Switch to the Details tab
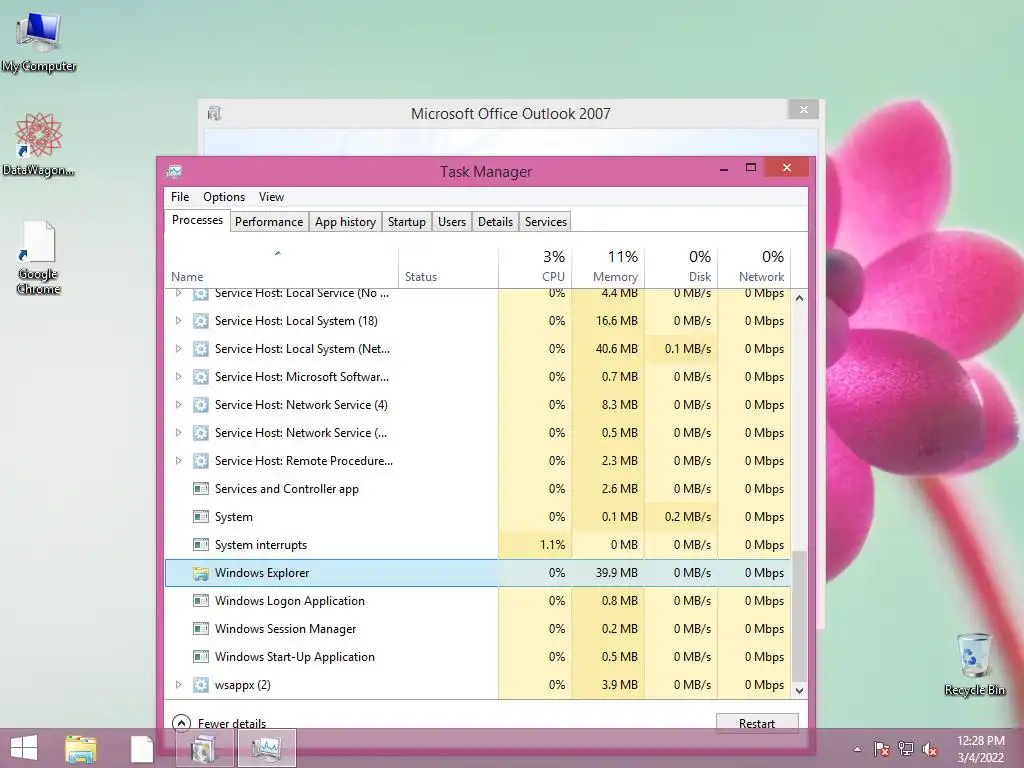This screenshot has height=768, width=1024. click(495, 221)
